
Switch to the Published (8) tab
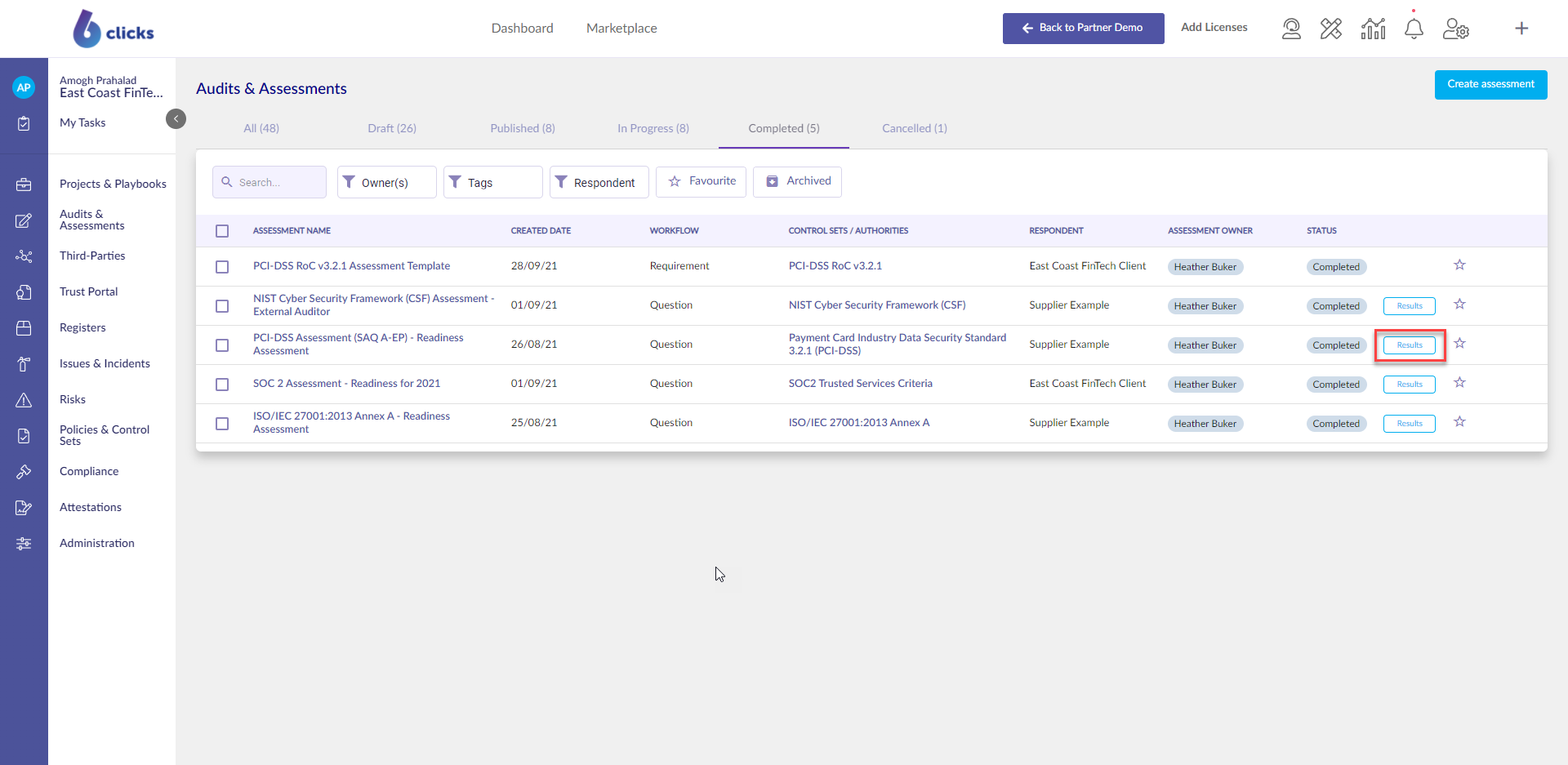coord(523,128)
